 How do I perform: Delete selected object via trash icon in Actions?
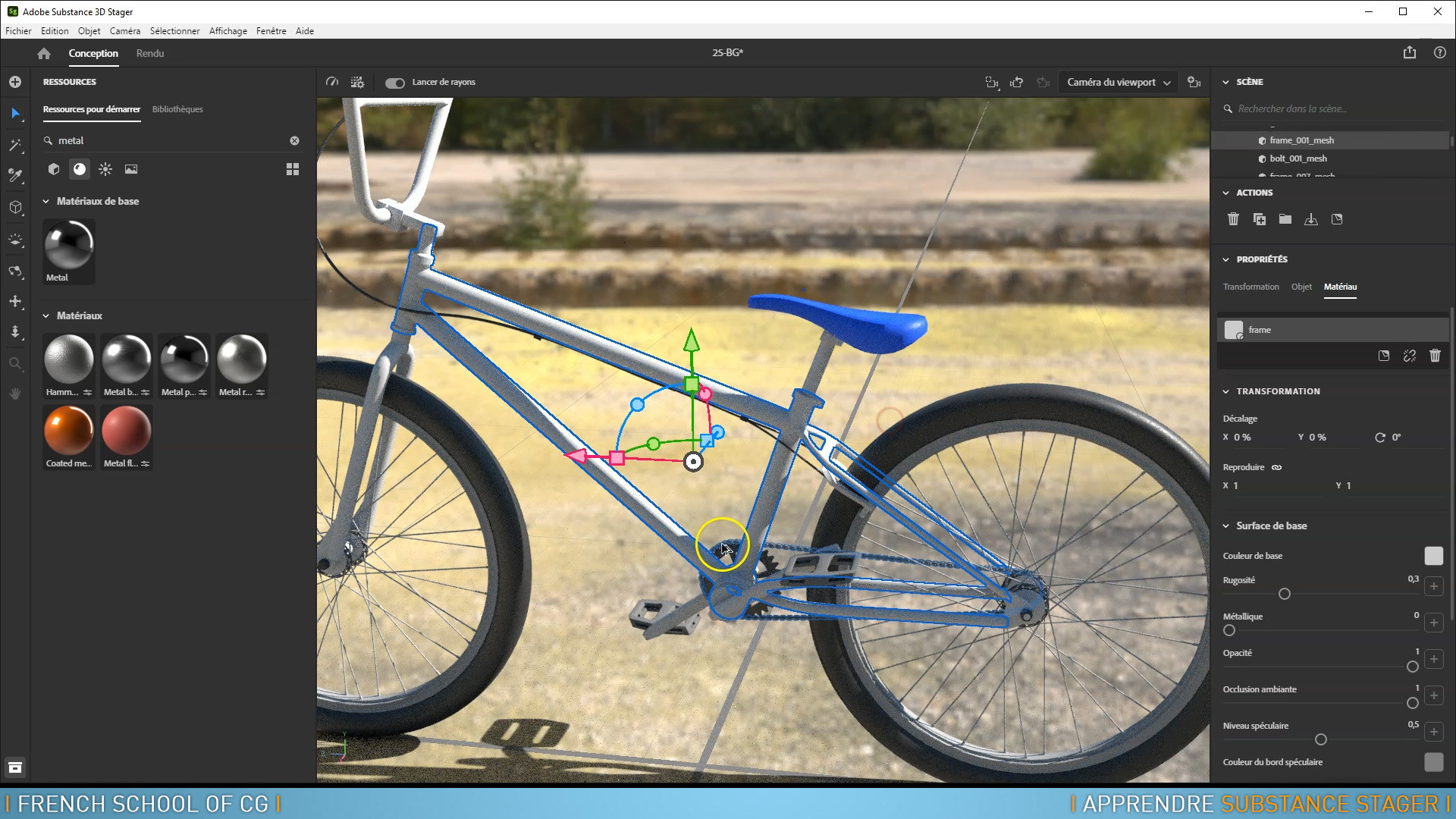point(1233,219)
